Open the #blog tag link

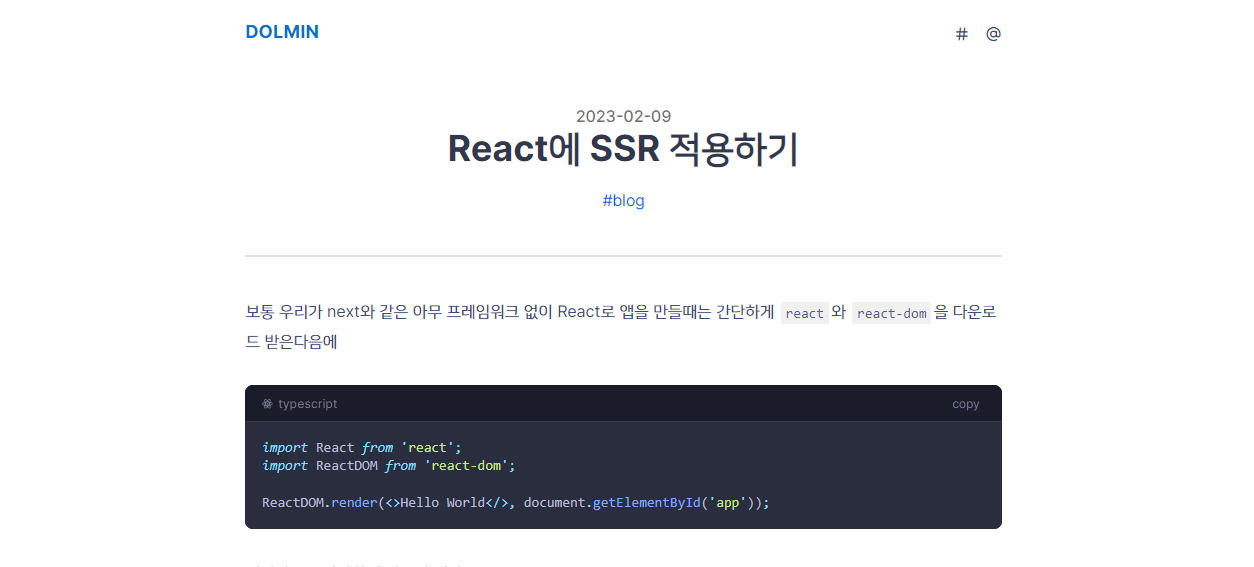coord(623,200)
